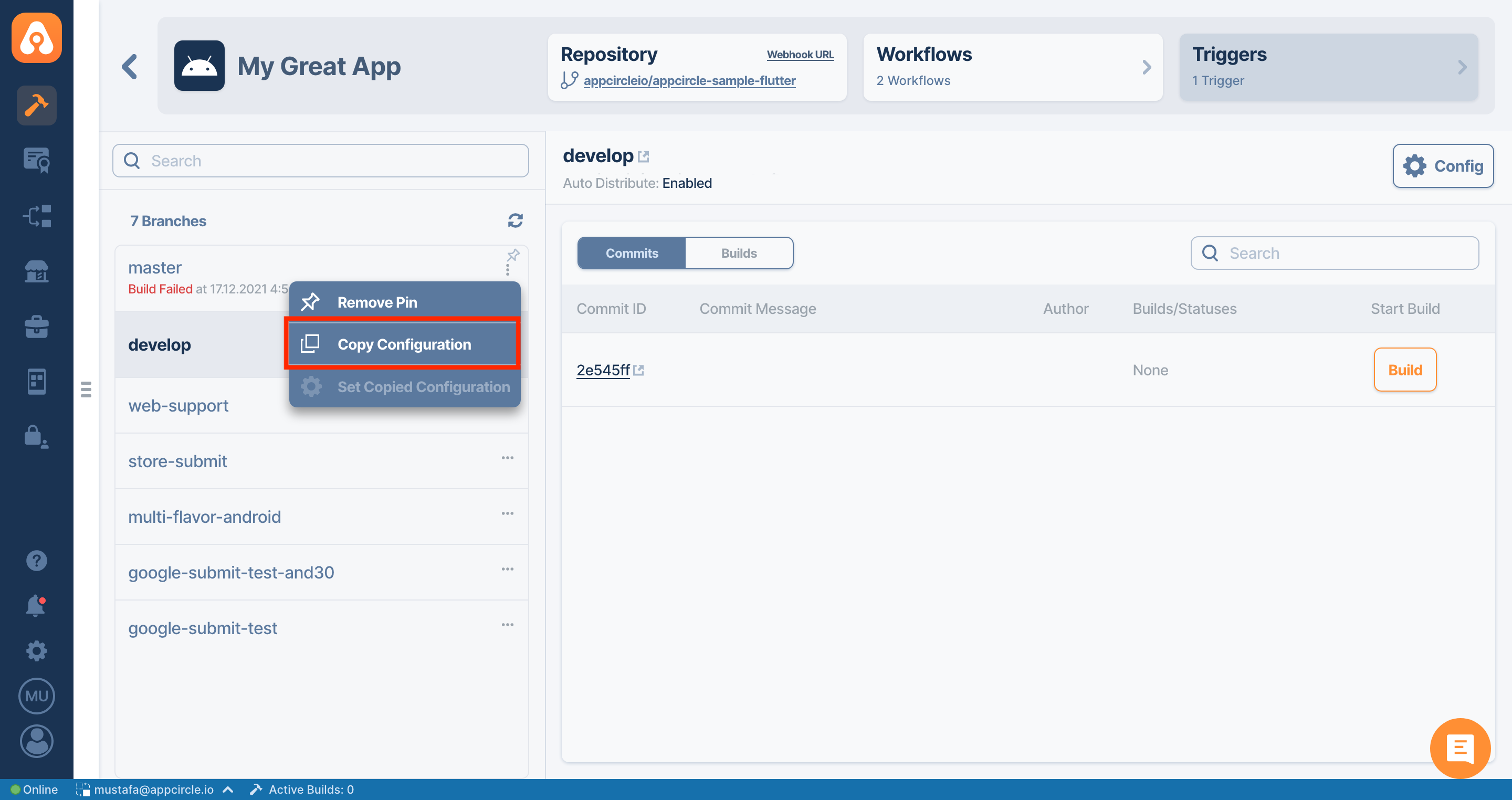Open the sidebar settings gear icon
Viewport: 1512px width, 800px height.
[36, 650]
